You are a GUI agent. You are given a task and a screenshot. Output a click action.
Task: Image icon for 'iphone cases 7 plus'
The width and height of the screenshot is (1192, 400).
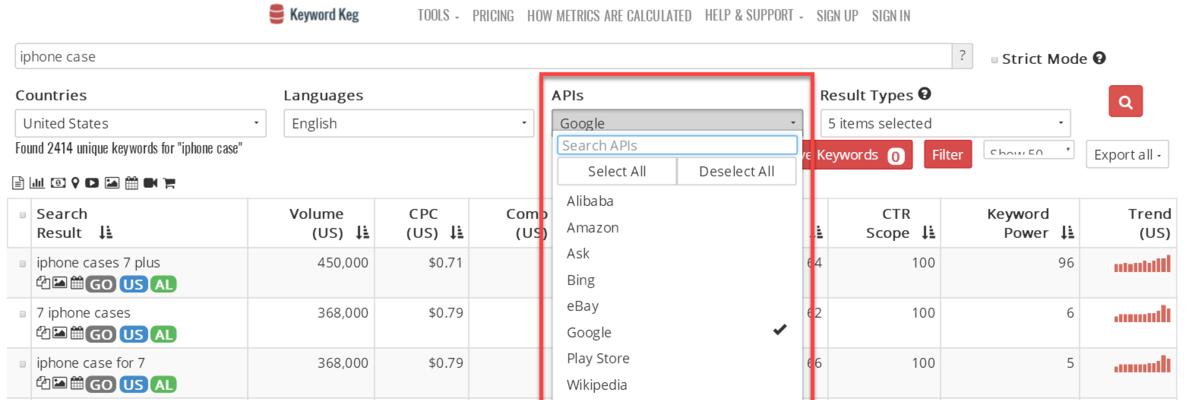click(59, 284)
